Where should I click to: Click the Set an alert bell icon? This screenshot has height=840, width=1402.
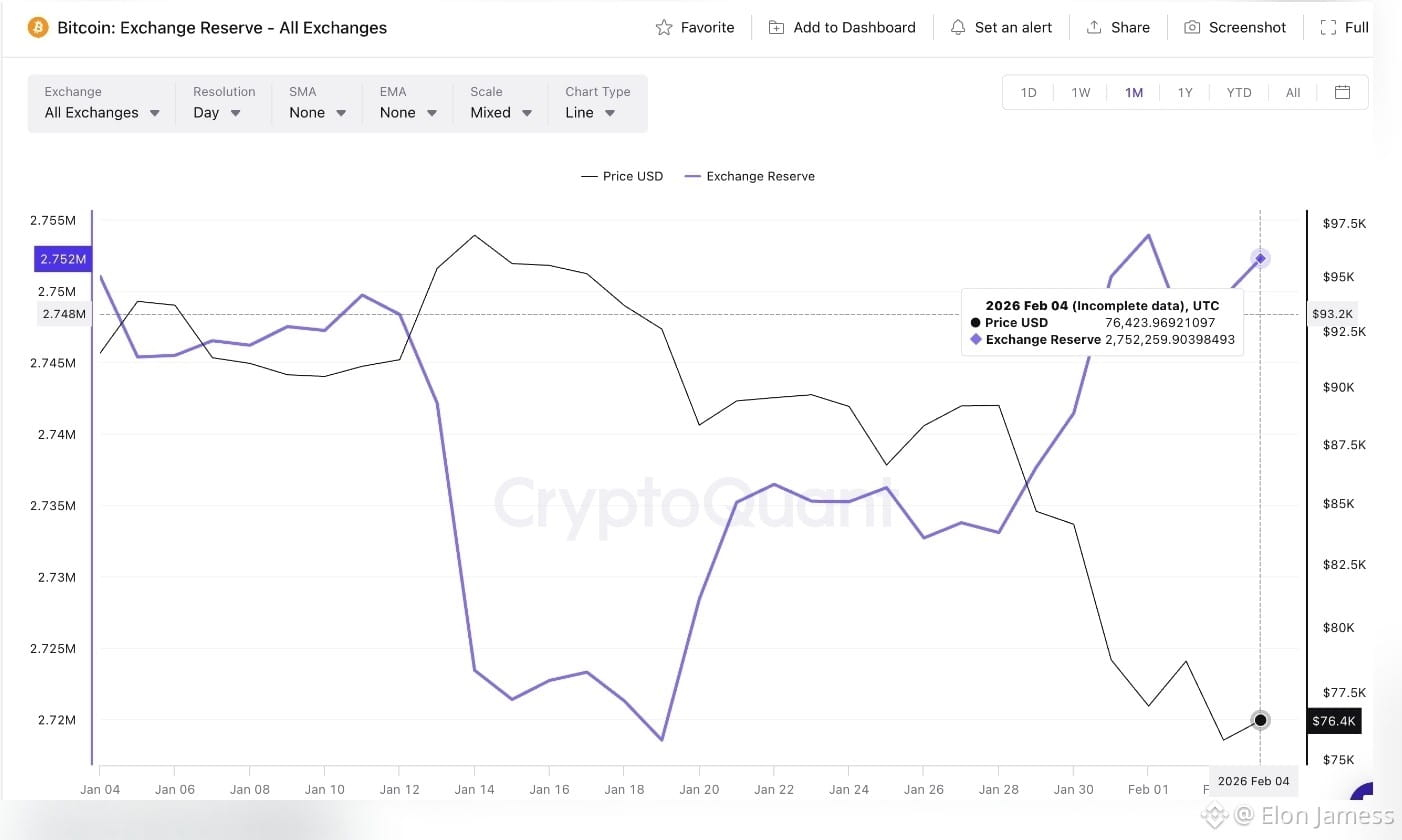pyautogui.click(x=958, y=27)
